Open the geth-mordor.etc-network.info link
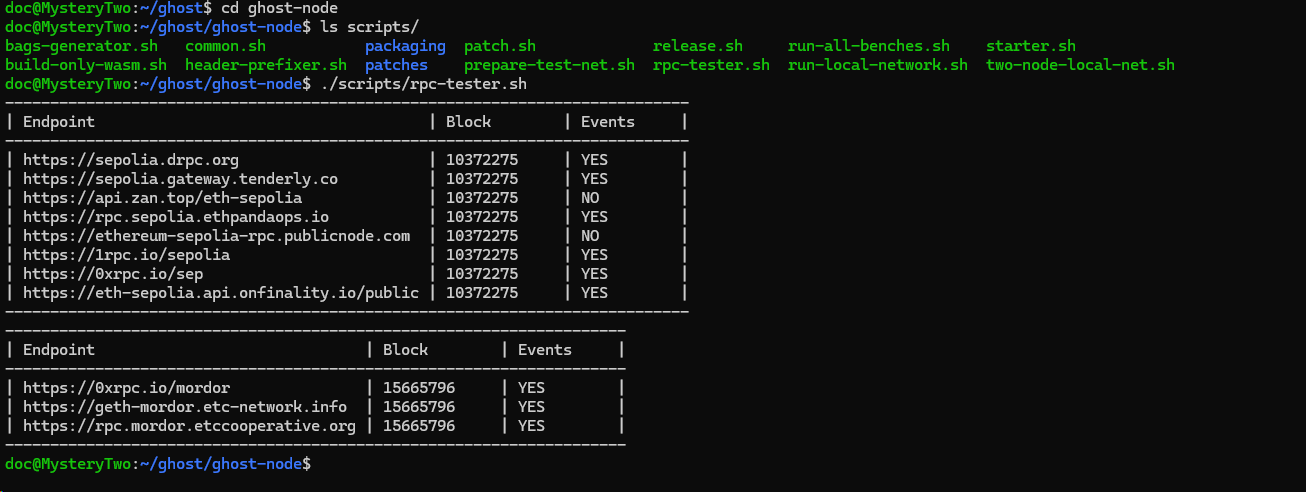The width and height of the screenshot is (1306, 492). click(185, 407)
